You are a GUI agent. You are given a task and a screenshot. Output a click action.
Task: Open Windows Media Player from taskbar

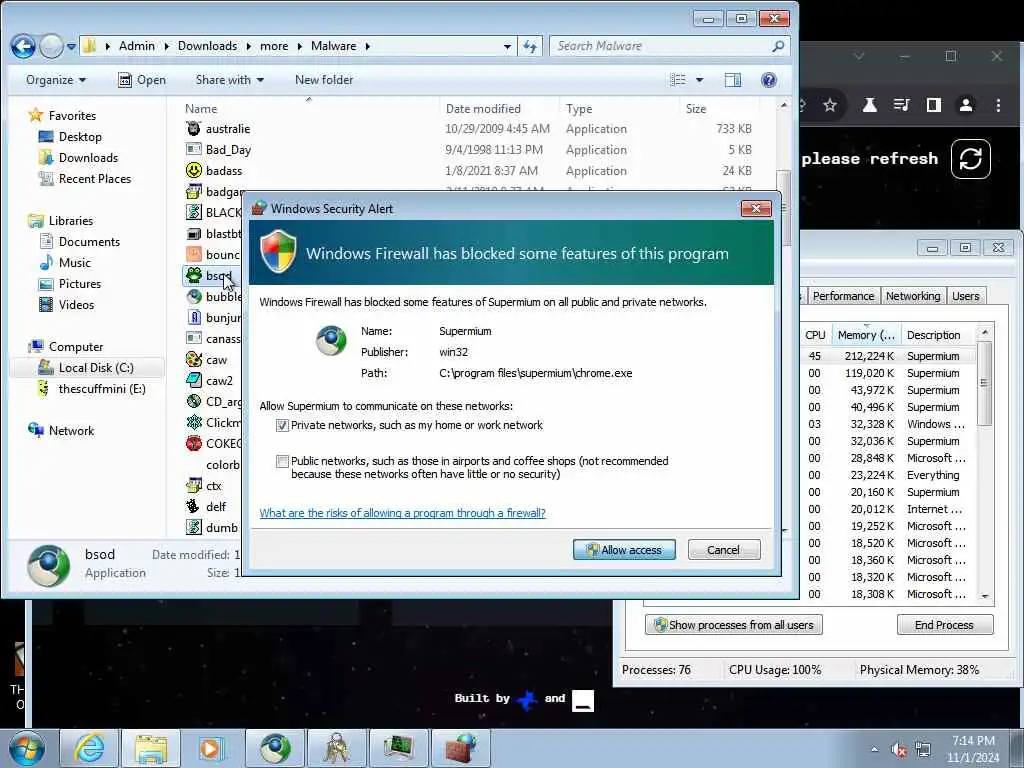pyautogui.click(x=211, y=748)
